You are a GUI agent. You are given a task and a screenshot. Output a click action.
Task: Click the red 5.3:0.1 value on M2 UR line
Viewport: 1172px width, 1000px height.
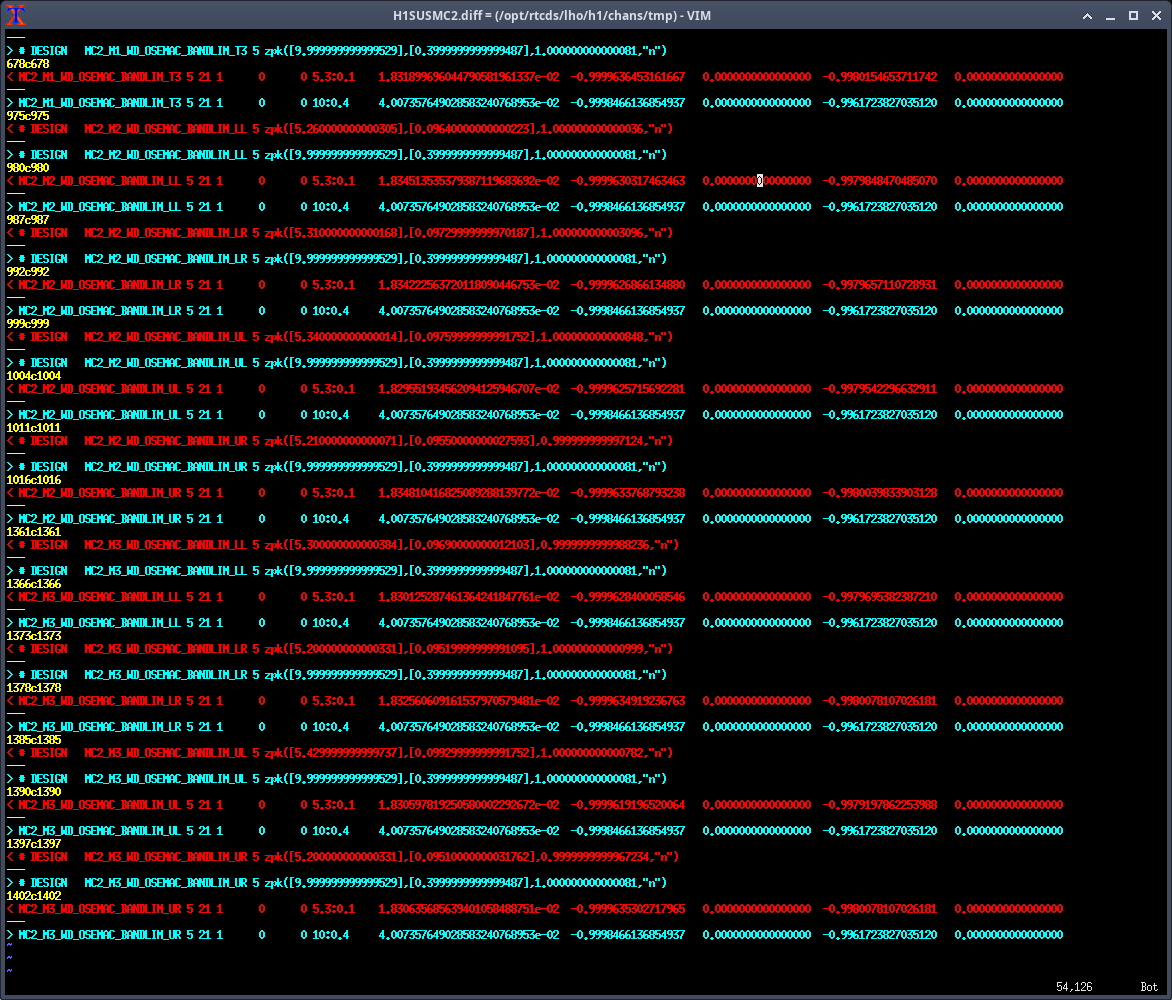point(333,492)
